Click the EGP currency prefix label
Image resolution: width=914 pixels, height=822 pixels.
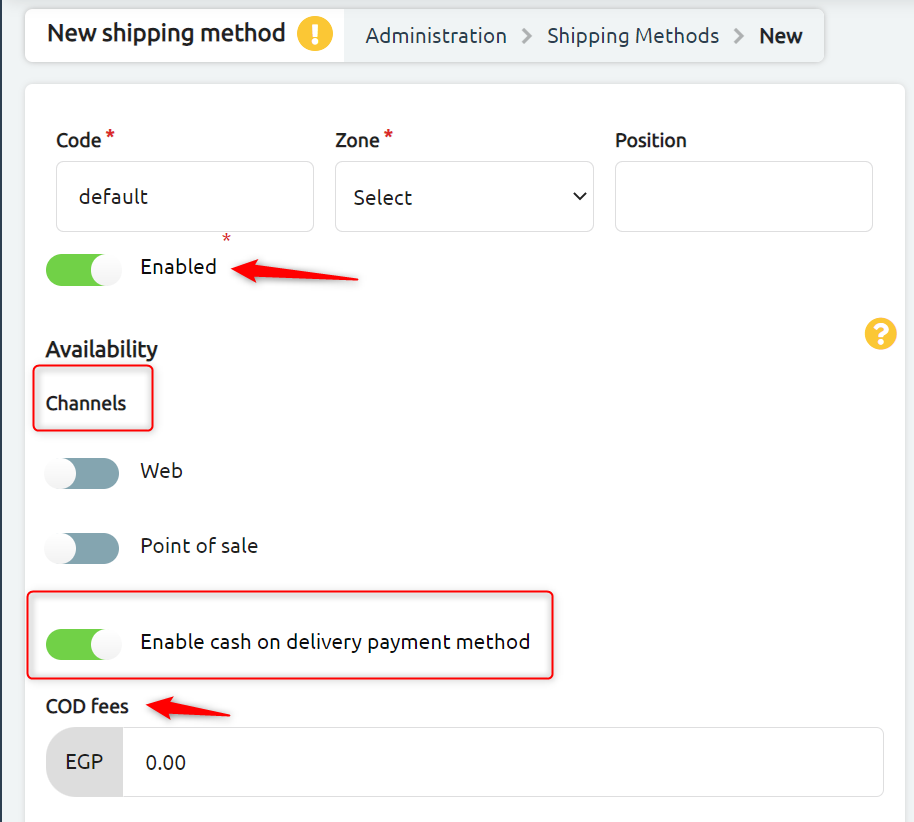pyautogui.click(x=85, y=762)
